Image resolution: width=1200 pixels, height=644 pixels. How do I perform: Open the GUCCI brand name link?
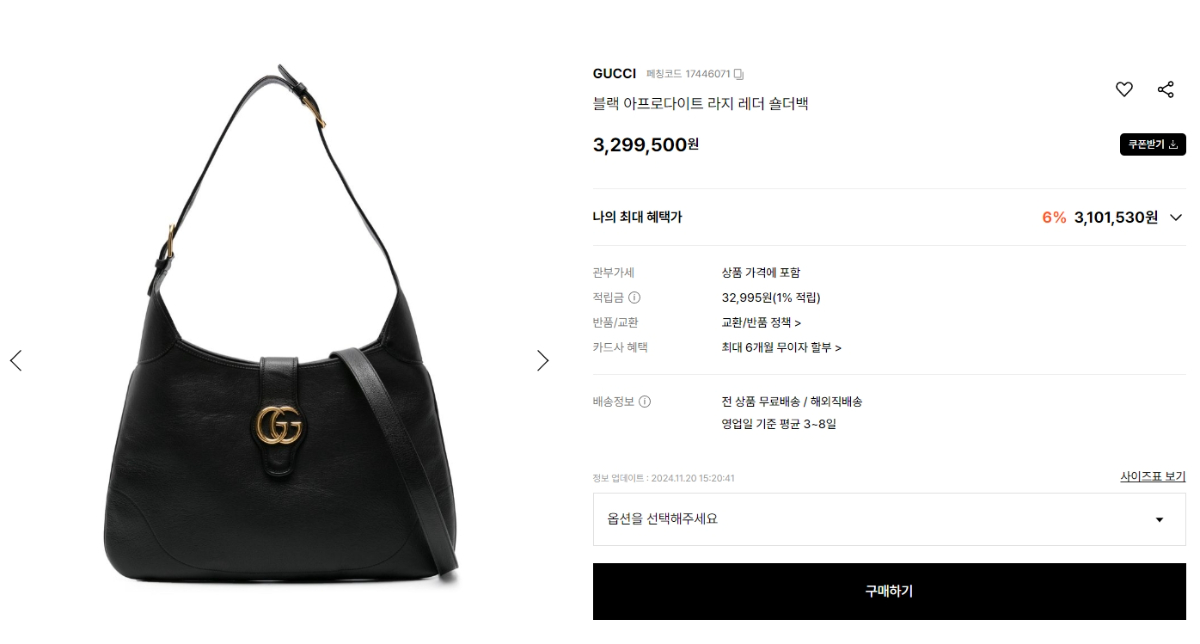click(614, 74)
